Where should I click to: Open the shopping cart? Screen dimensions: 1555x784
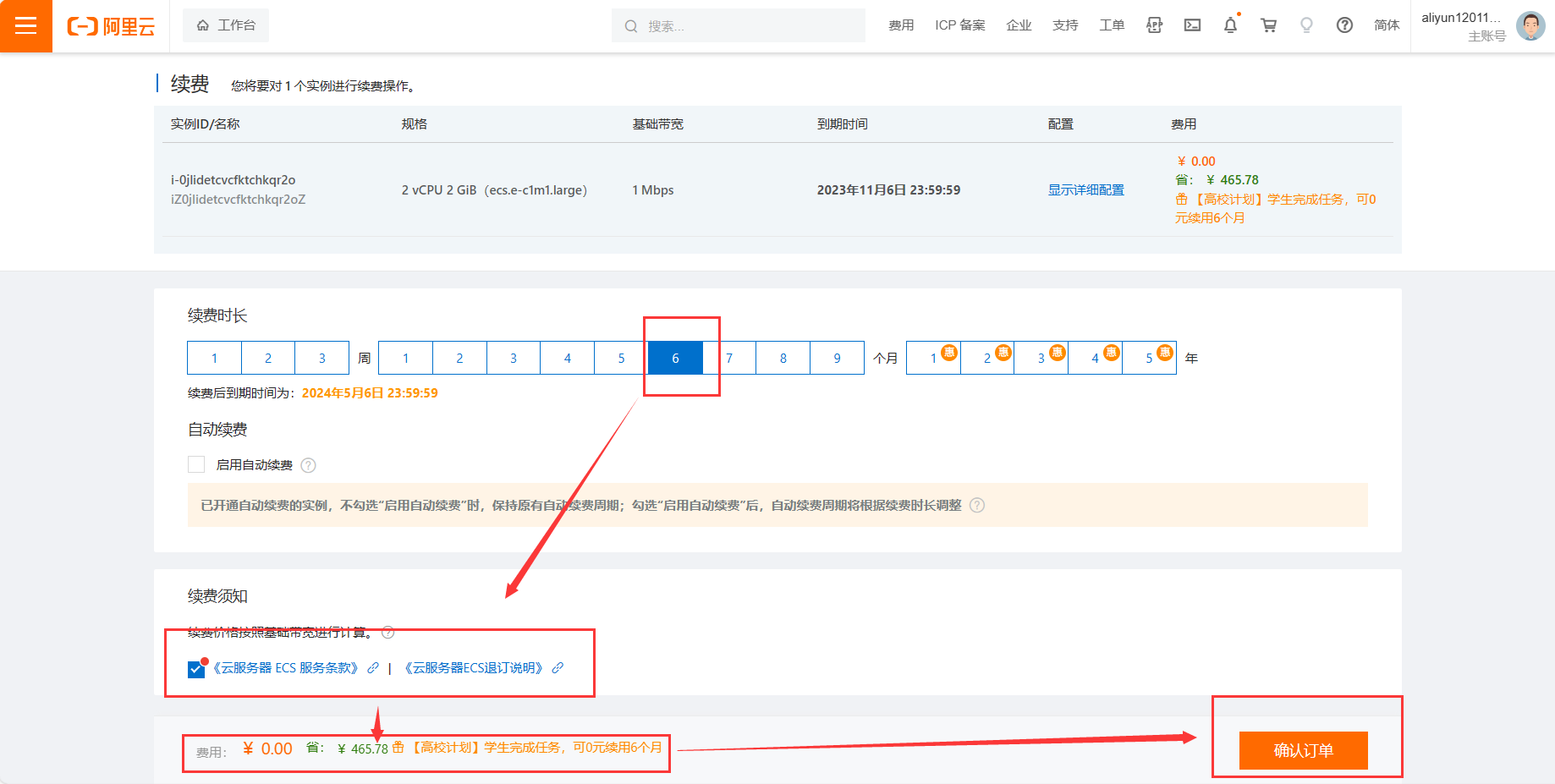1268,25
